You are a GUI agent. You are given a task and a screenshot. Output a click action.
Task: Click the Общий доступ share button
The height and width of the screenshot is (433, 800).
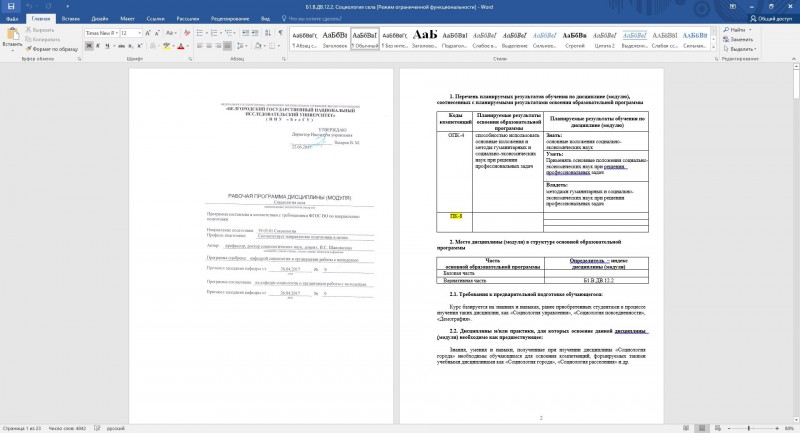pyautogui.click(x=771, y=19)
